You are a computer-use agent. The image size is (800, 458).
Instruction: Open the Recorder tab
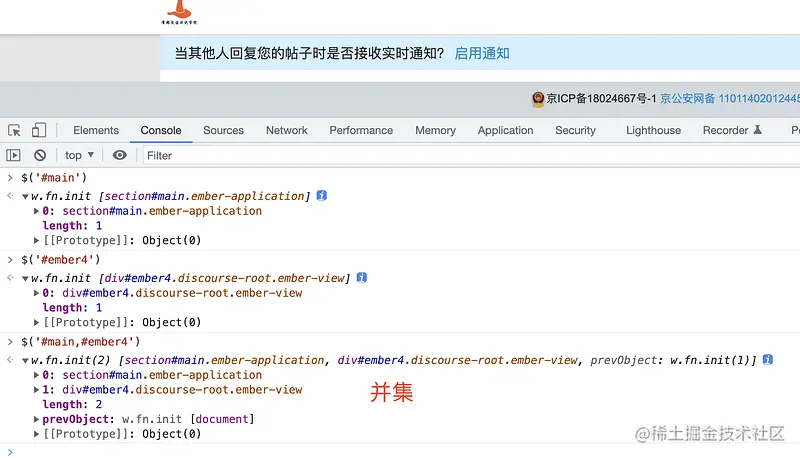click(726, 131)
